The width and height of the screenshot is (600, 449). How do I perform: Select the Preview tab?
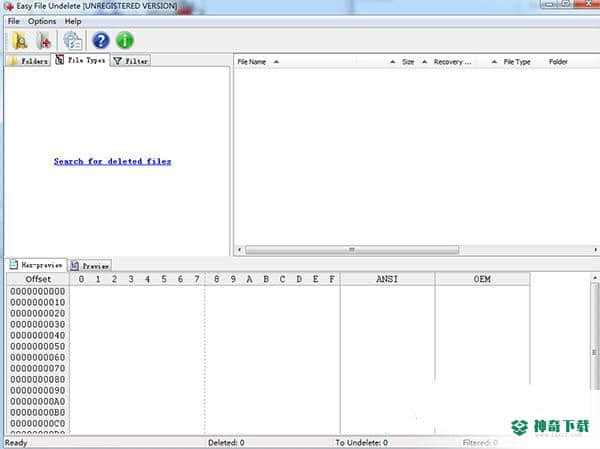click(90, 266)
